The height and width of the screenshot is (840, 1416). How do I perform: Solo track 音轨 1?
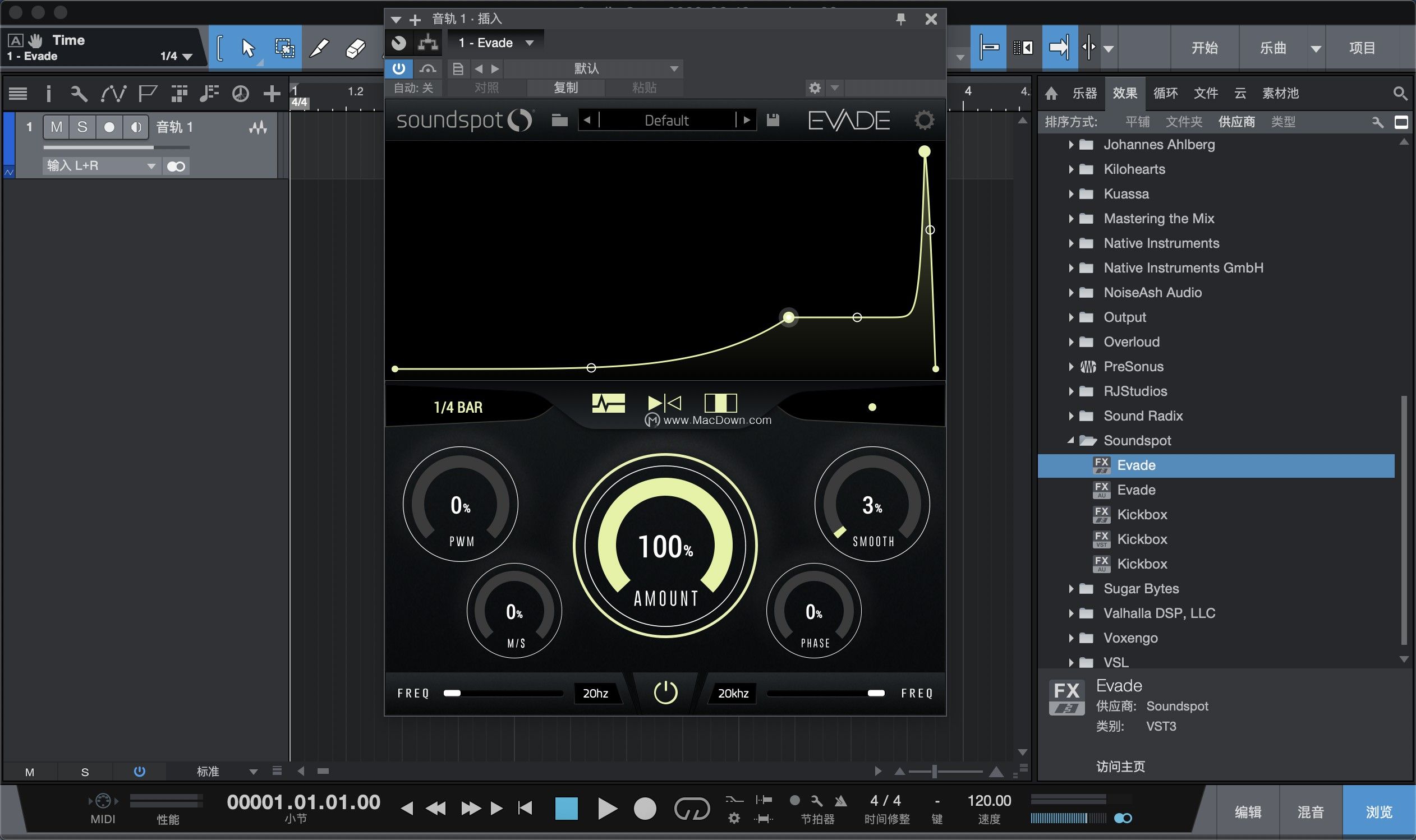82,127
